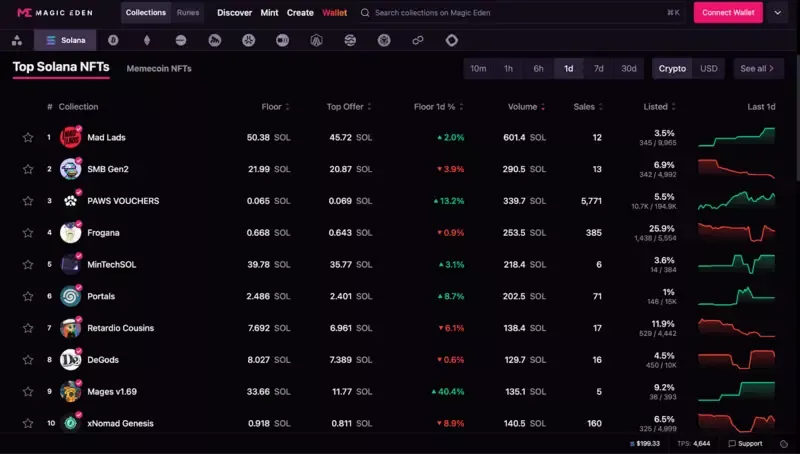Expand menu chevron beside Connect Wallet
The height and width of the screenshot is (454, 800).
pos(778,13)
